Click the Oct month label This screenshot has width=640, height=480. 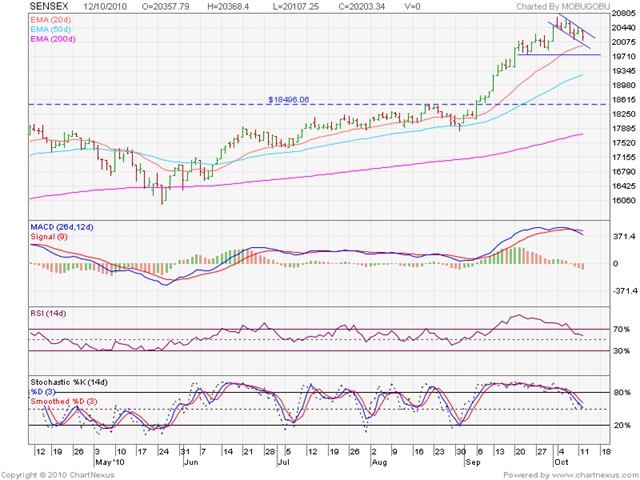(x=561, y=462)
